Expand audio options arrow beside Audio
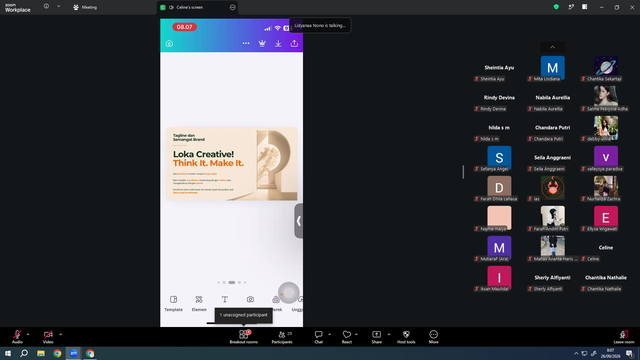640x360 pixels. coord(28,334)
